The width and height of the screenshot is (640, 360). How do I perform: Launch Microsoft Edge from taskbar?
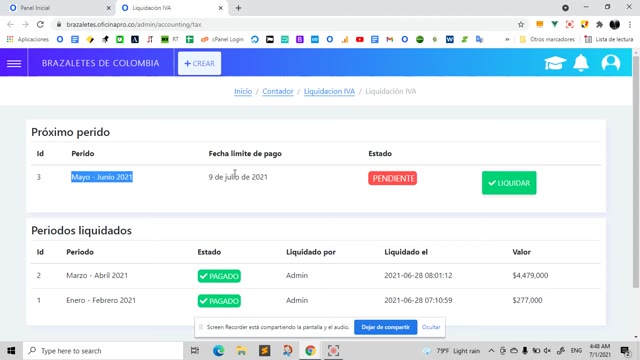(x=218, y=351)
